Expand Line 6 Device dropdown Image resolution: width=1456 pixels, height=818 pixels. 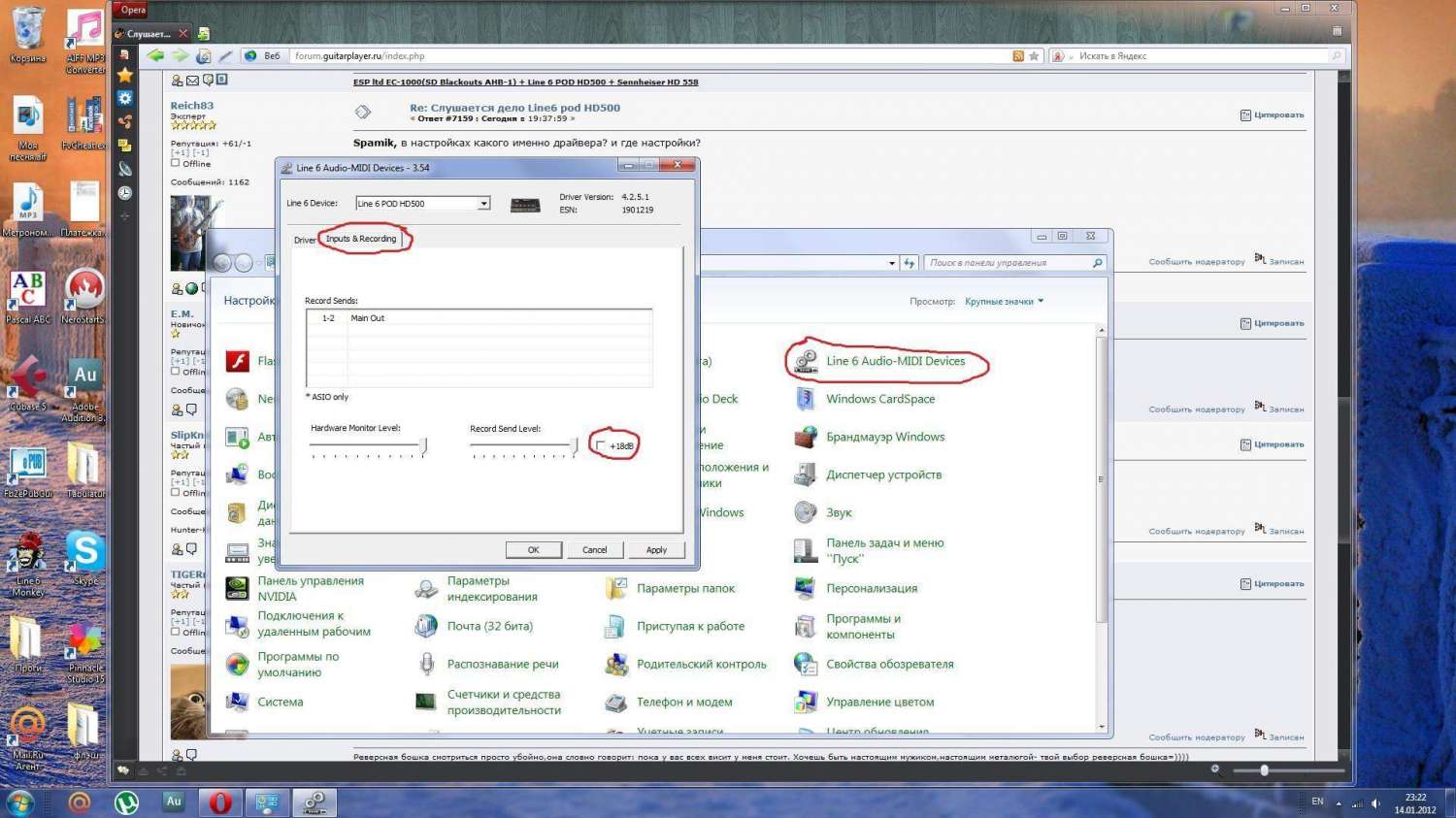click(x=483, y=204)
